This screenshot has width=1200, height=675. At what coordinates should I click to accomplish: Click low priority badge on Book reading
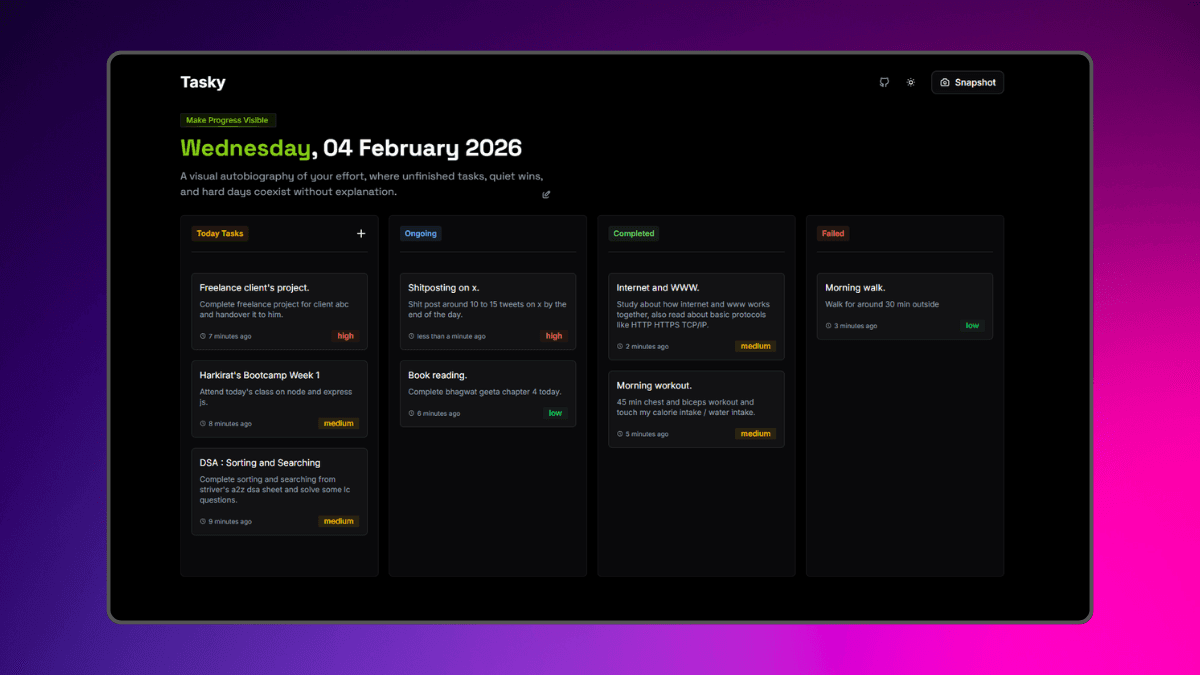pos(555,413)
